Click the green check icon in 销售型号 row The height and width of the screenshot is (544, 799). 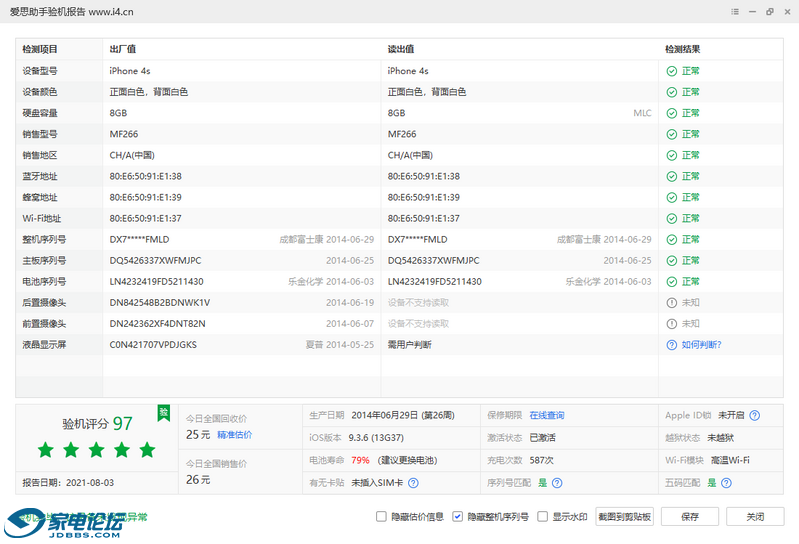point(672,134)
